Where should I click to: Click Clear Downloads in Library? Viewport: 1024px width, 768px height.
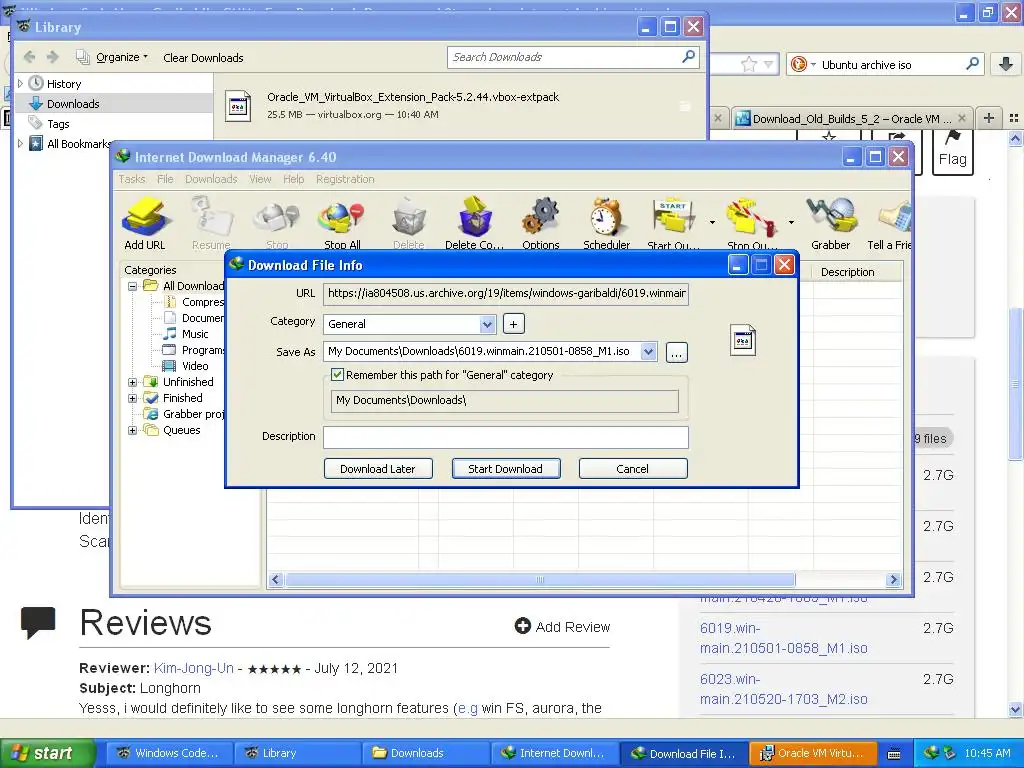pyautogui.click(x=203, y=57)
